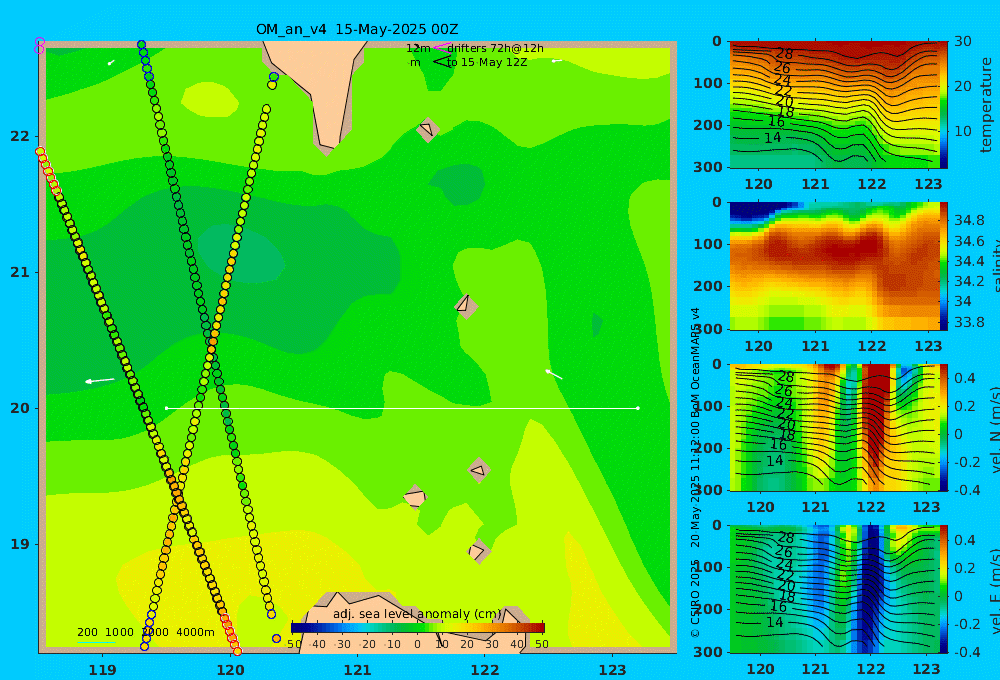Click the depth contour legend '200 1000 2000 4000m'
1000x680 pixels.
[x=145, y=632]
